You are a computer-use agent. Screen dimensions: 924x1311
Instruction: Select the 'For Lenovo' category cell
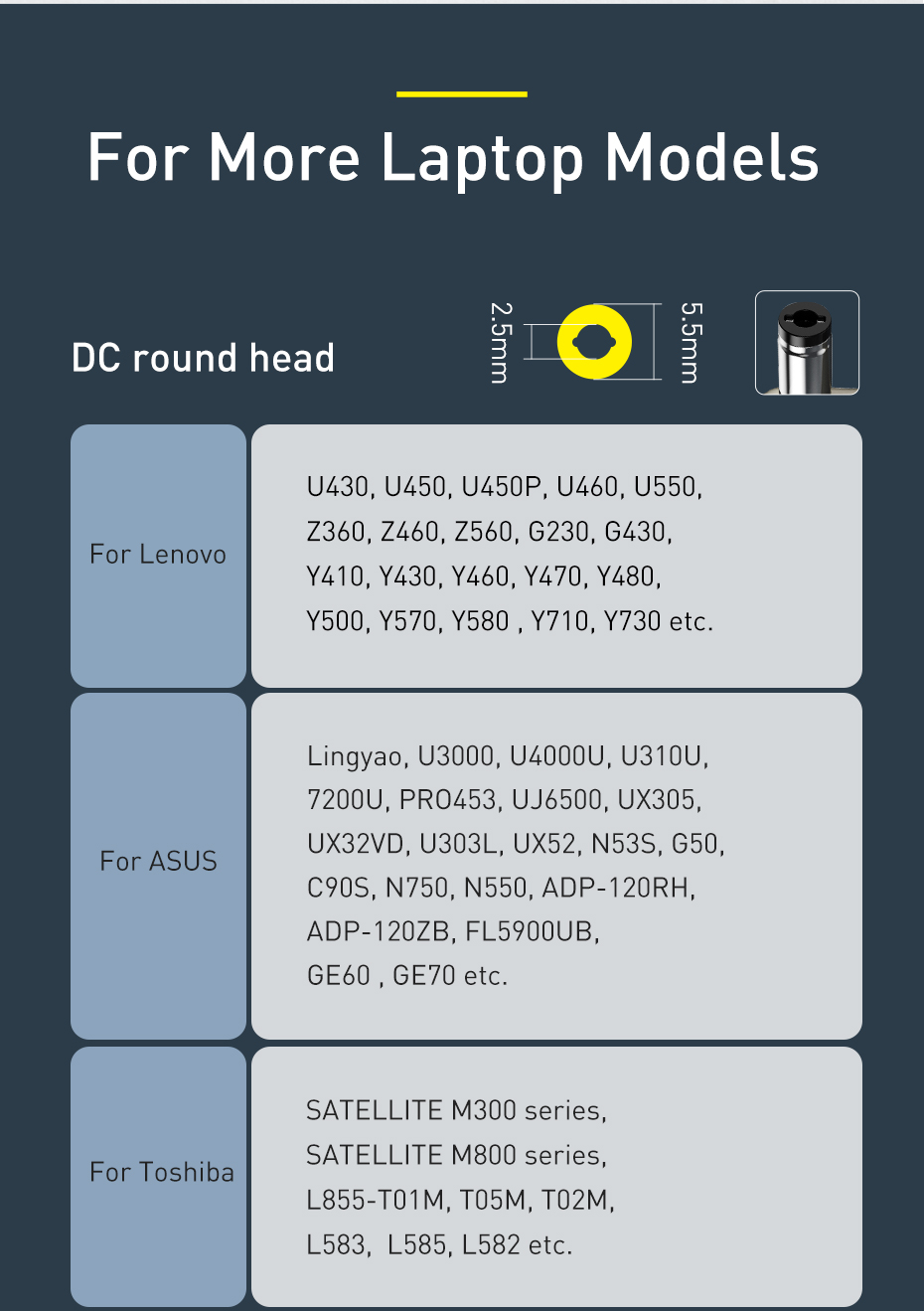[158, 556]
